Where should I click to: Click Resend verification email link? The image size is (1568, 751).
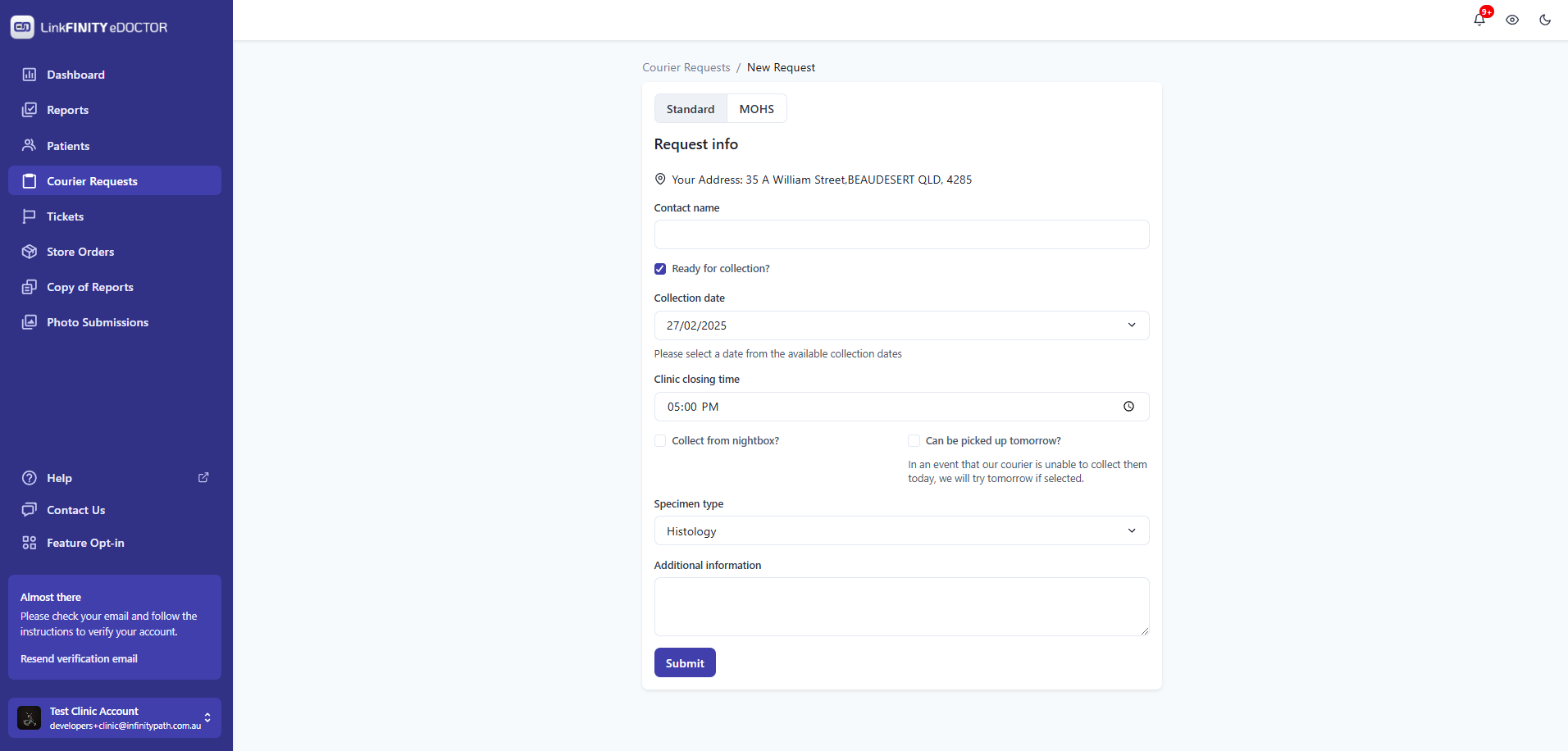point(79,658)
